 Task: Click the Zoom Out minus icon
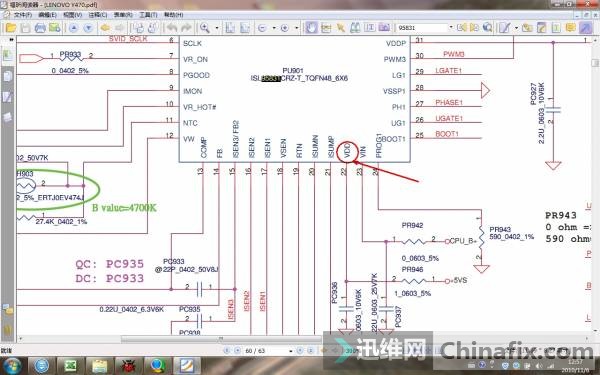(x=262, y=28)
